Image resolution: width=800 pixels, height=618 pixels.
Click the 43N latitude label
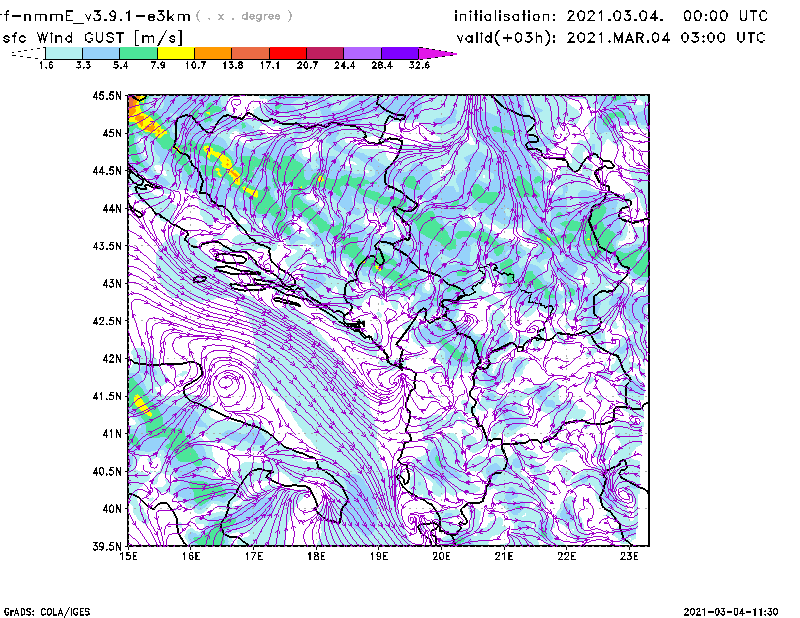click(x=112, y=283)
